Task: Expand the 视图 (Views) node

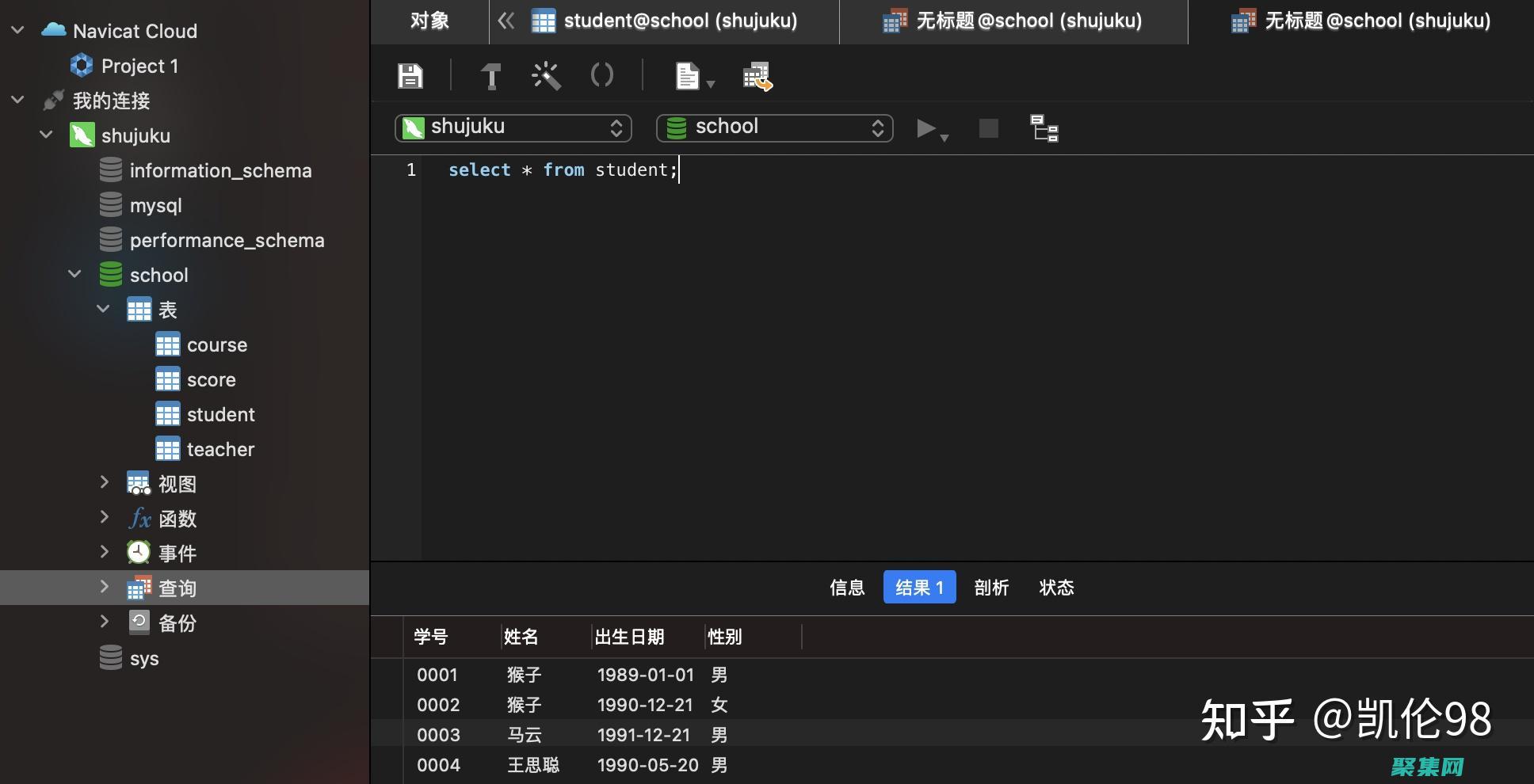Action: (105, 482)
